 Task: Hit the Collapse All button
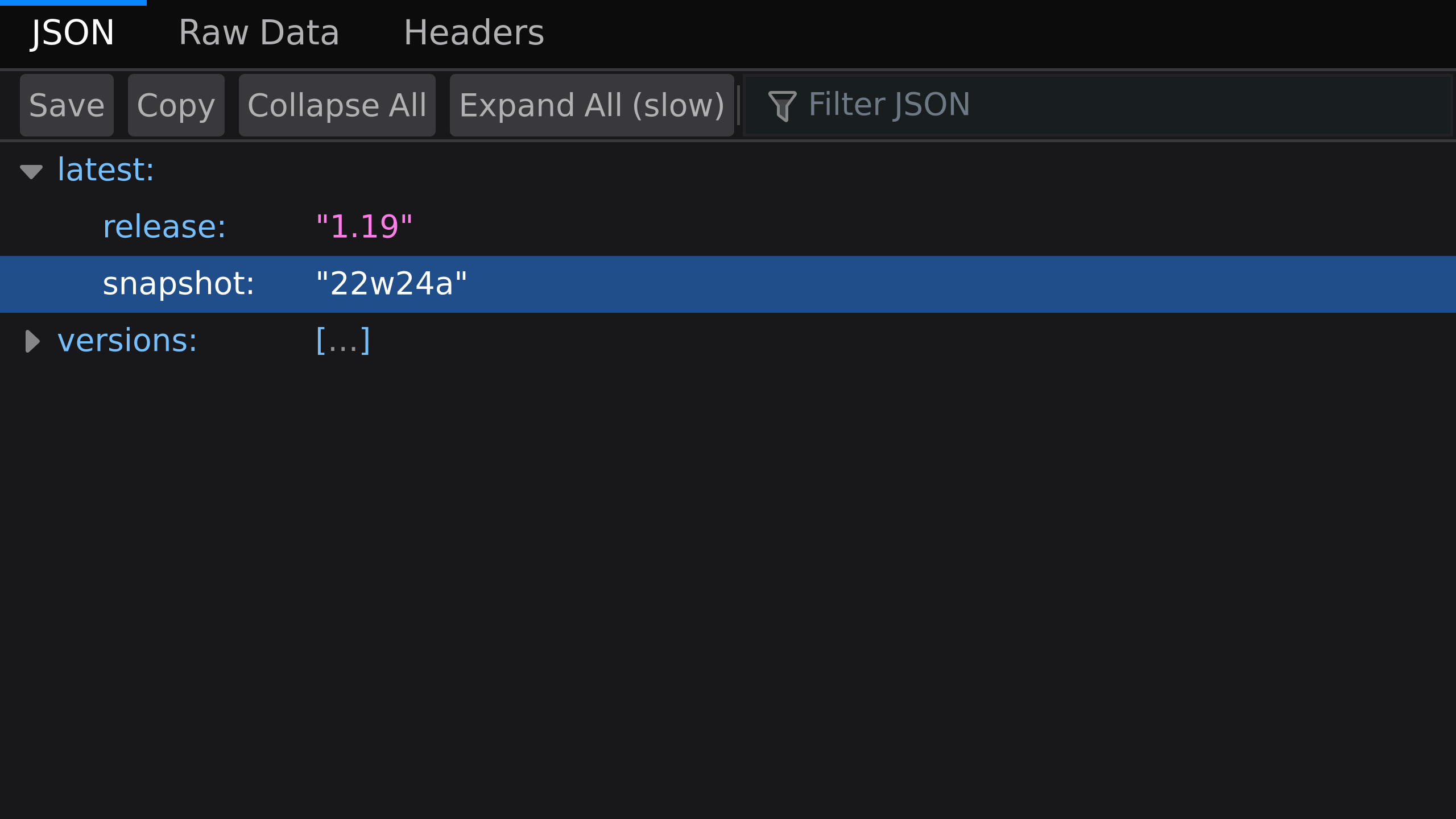[x=337, y=106]
